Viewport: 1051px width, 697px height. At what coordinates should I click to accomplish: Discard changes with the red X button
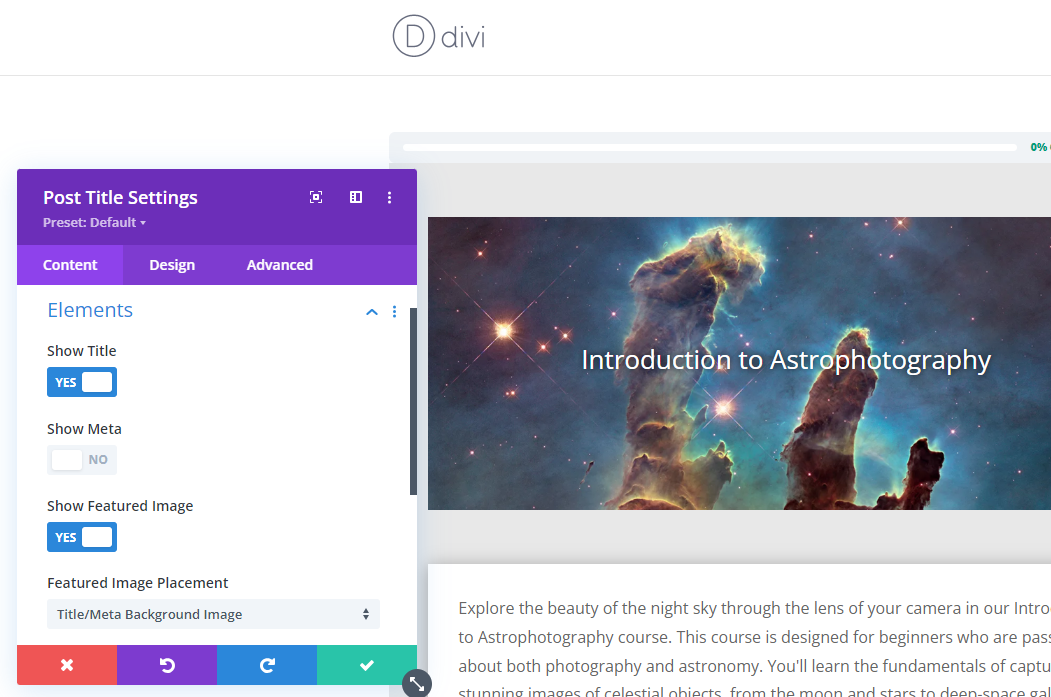(67, 665)
